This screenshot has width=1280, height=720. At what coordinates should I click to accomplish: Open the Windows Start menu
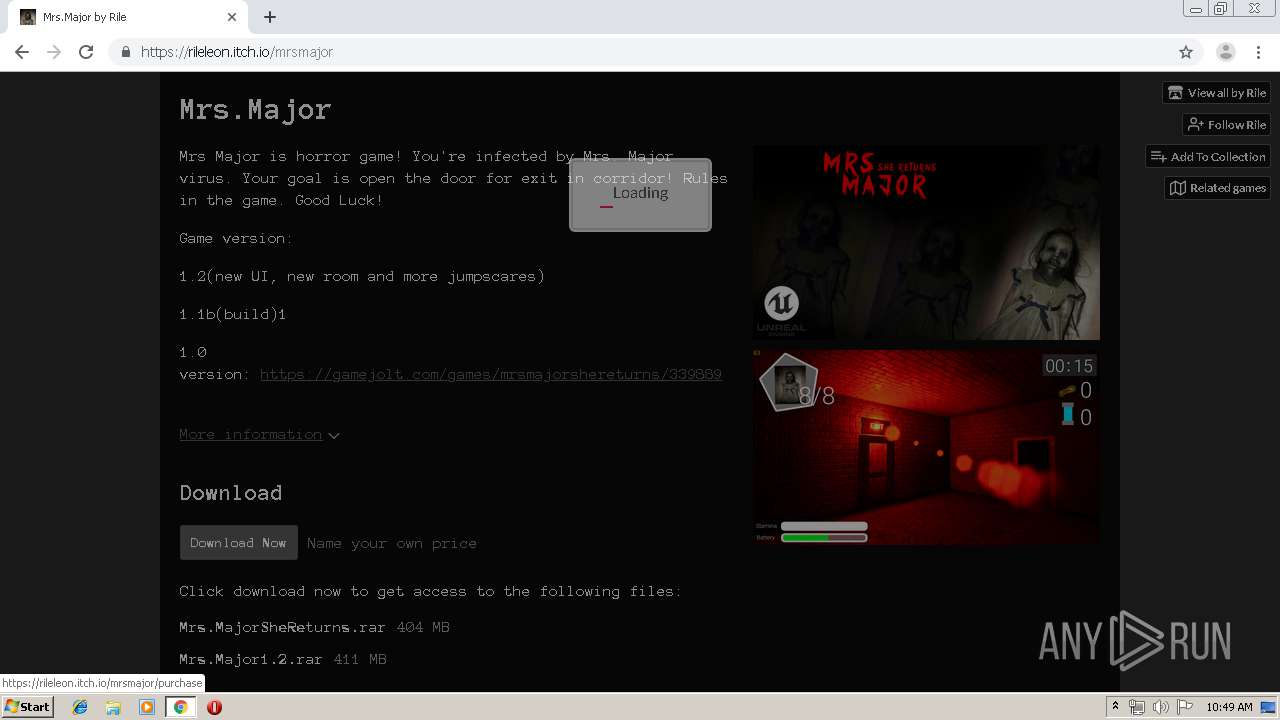pyautogui.click(x=28, y=707)
